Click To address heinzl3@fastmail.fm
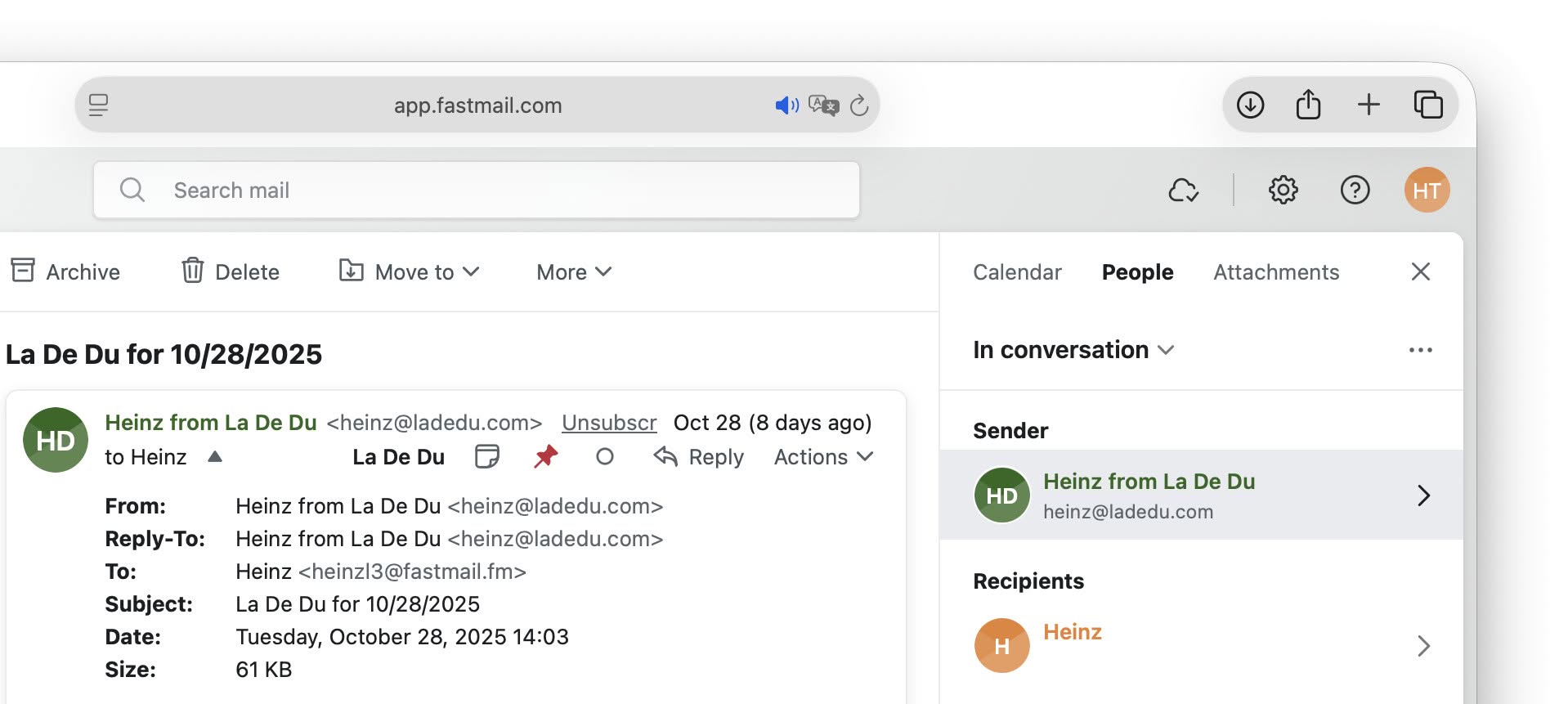 tap(412, 572)
